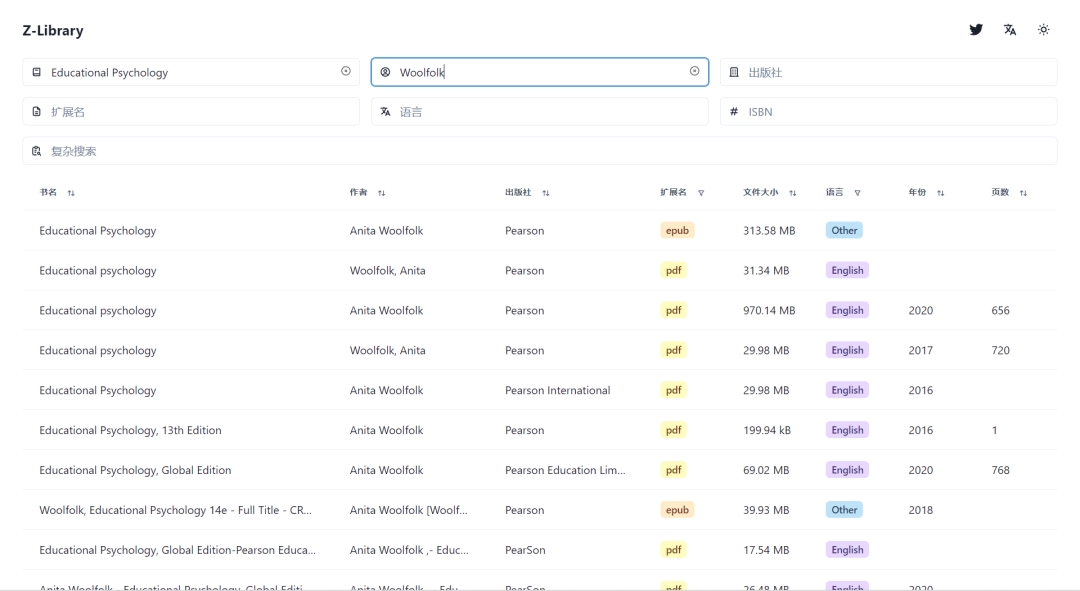
Task: Click the Z-Library logo title
Action: (x=52, y=30)
